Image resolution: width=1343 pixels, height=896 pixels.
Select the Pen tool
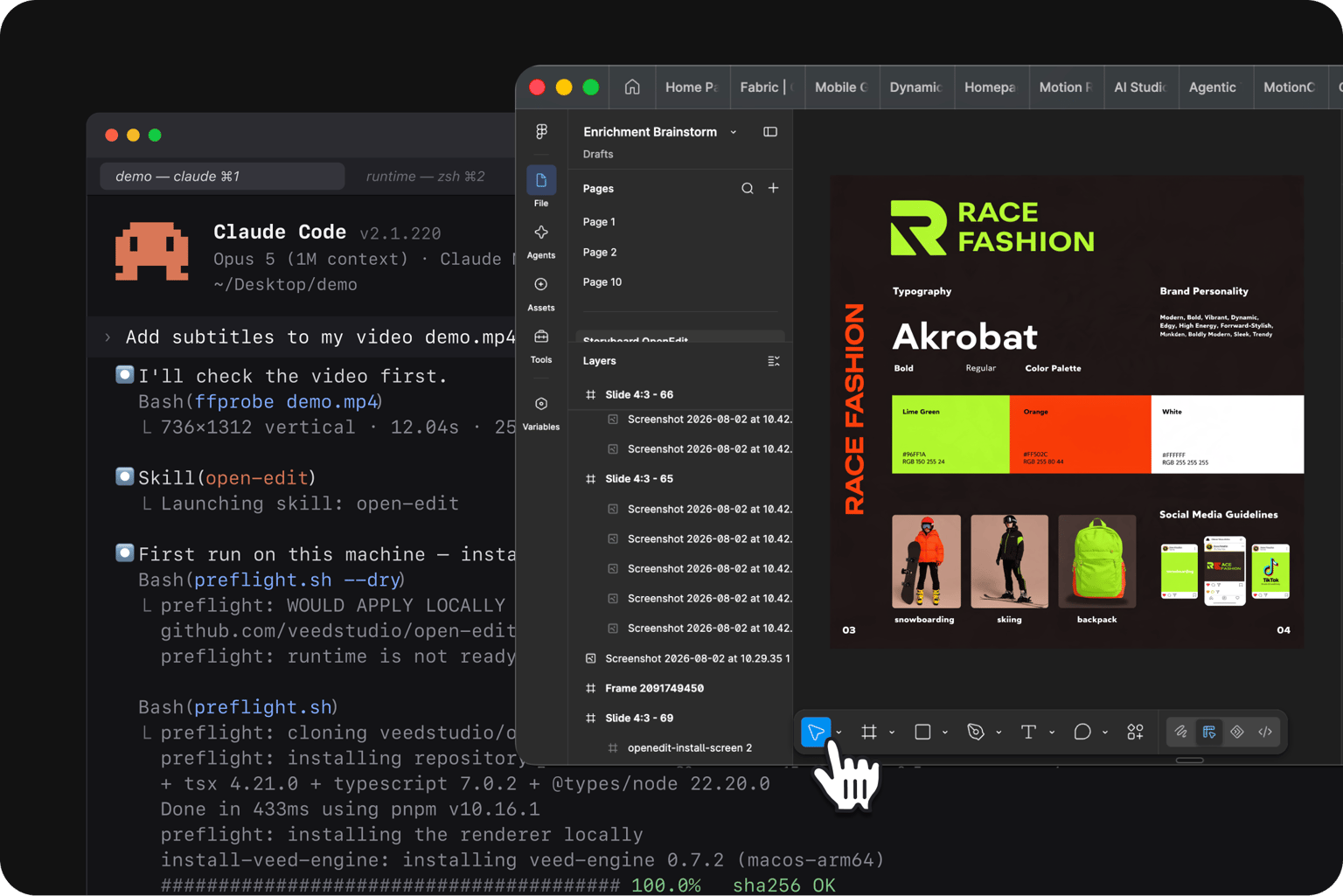pos(976,732)
